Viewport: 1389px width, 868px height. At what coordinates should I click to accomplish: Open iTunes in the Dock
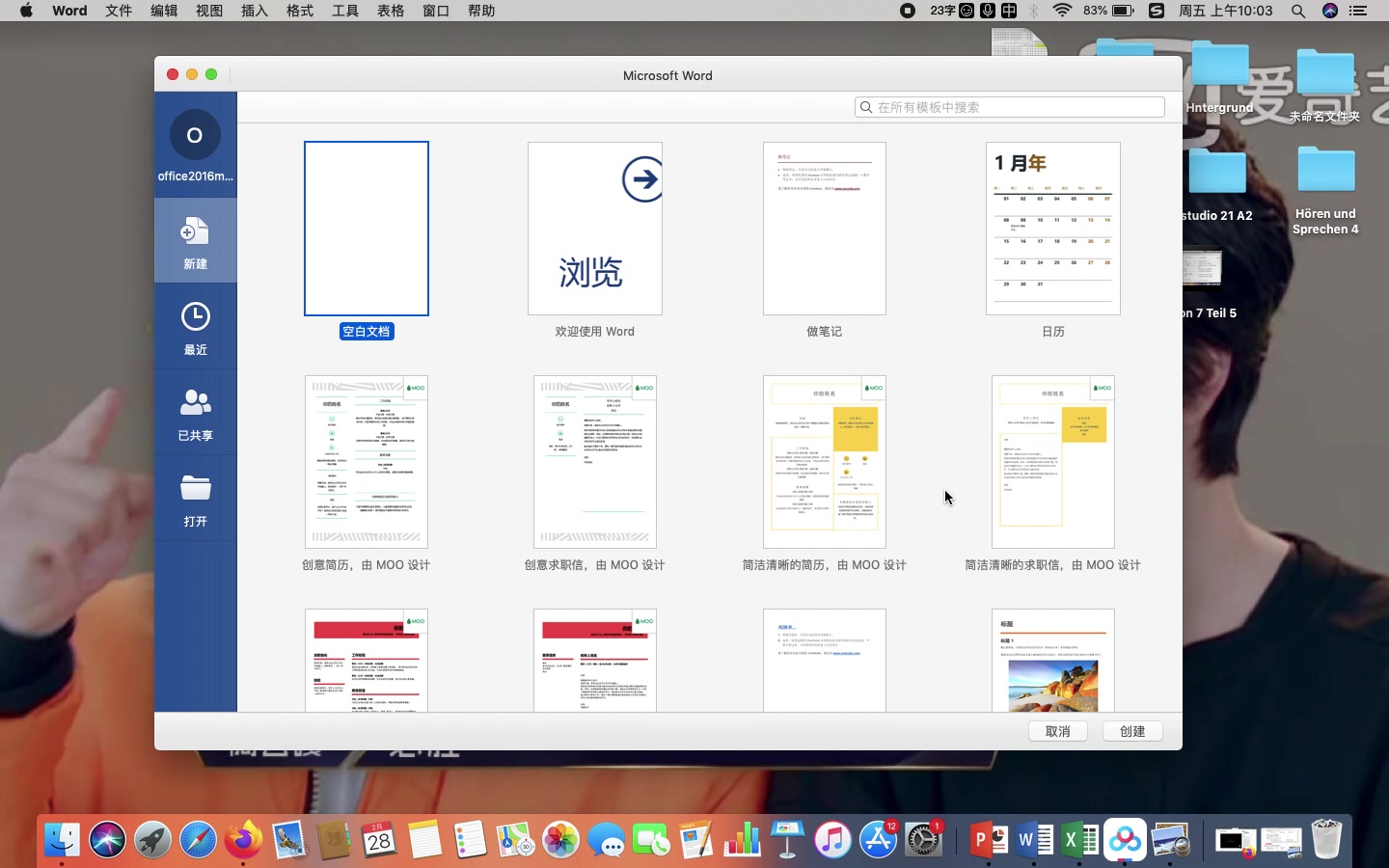tap(832, 840)
